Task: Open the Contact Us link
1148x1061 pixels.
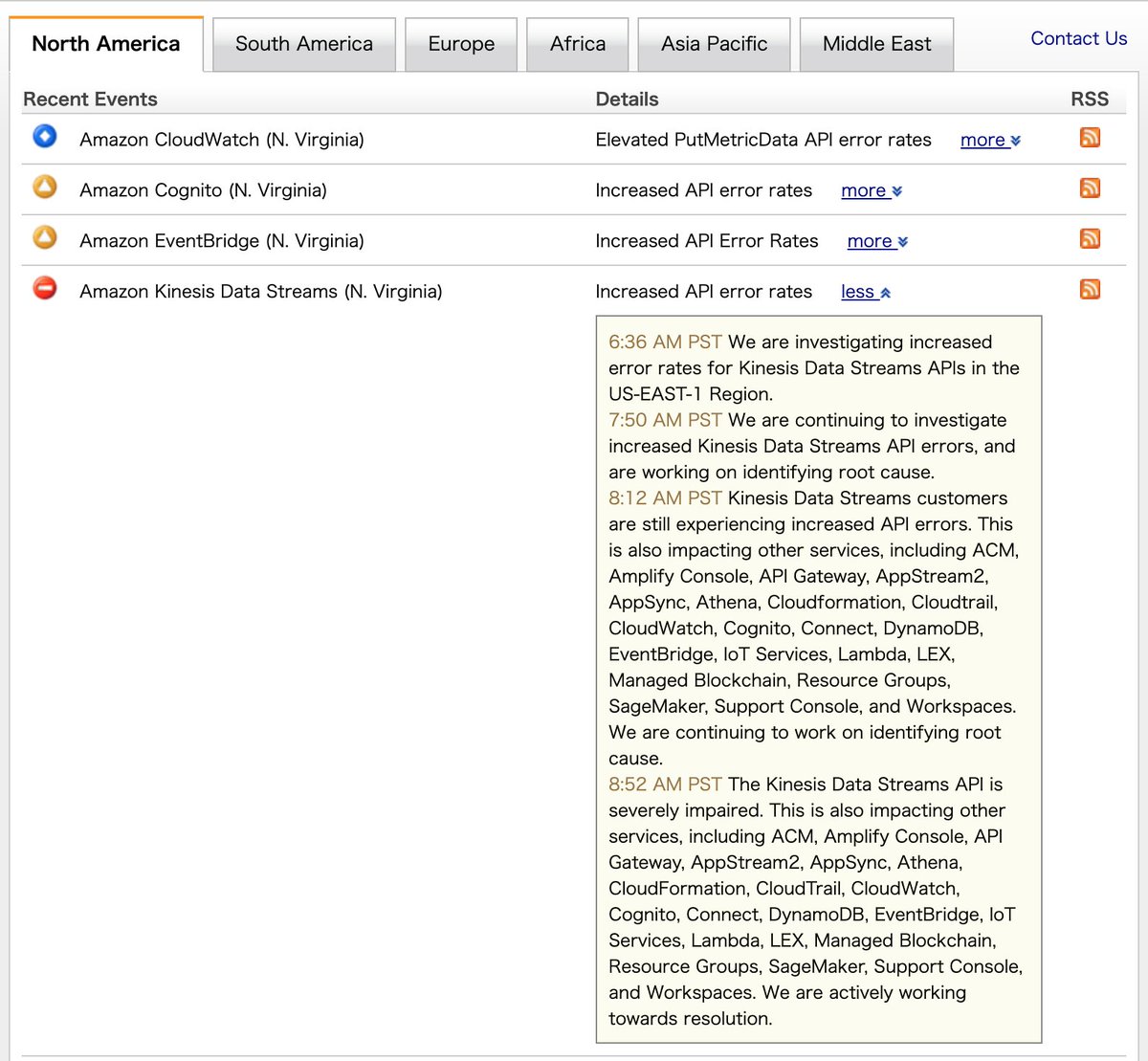Action: point(1078,38)
